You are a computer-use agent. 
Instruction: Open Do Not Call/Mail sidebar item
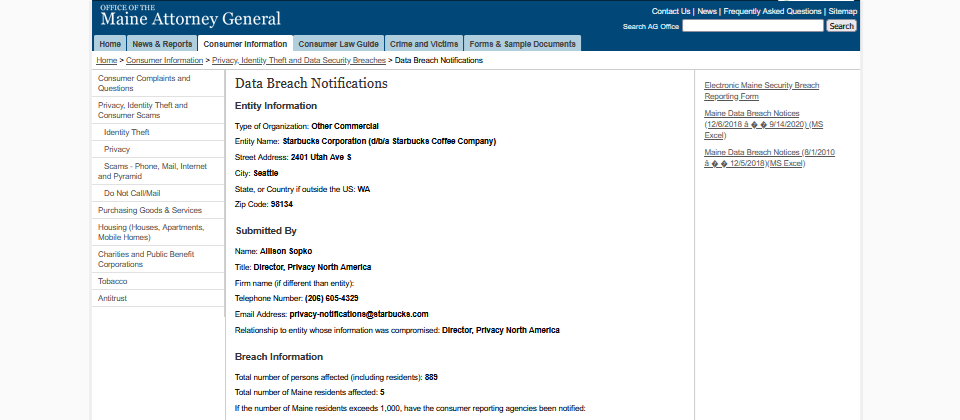[x=132, y=193]
